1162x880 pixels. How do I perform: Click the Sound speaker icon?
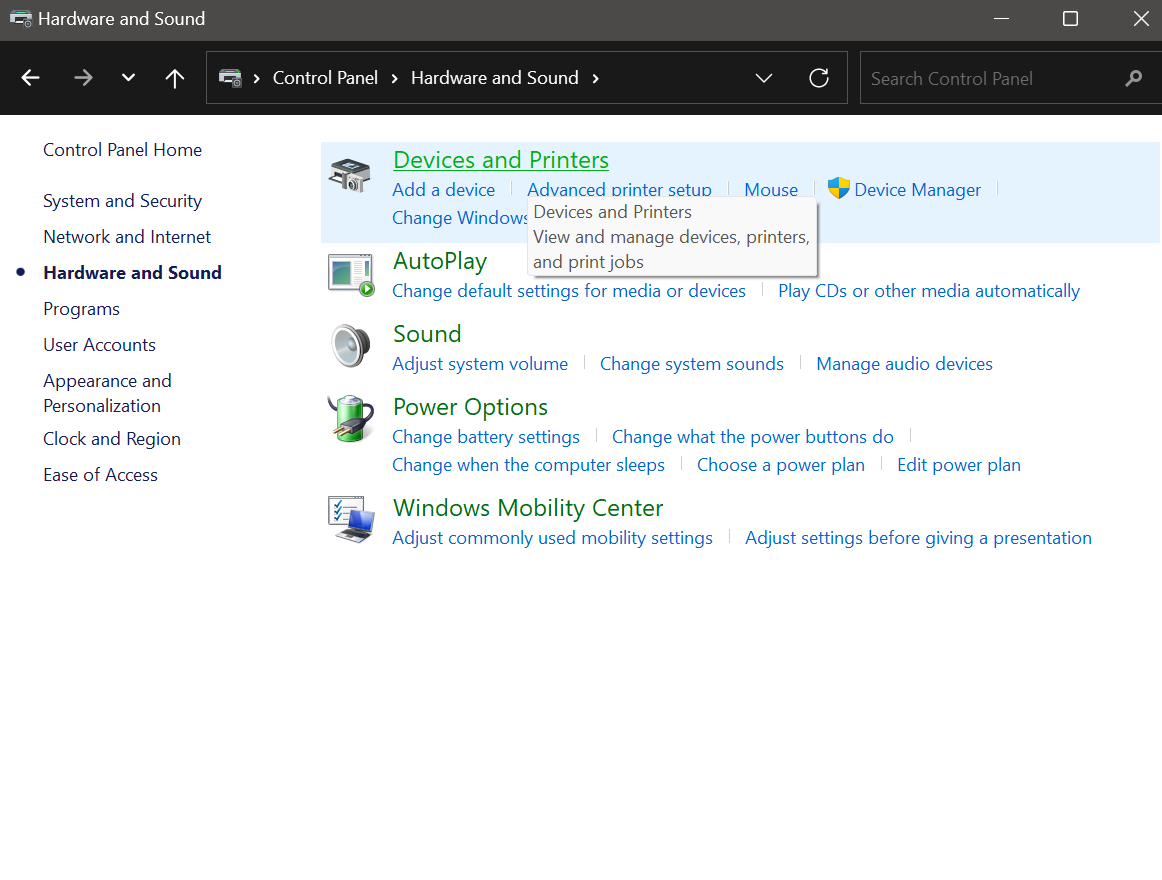351,345
